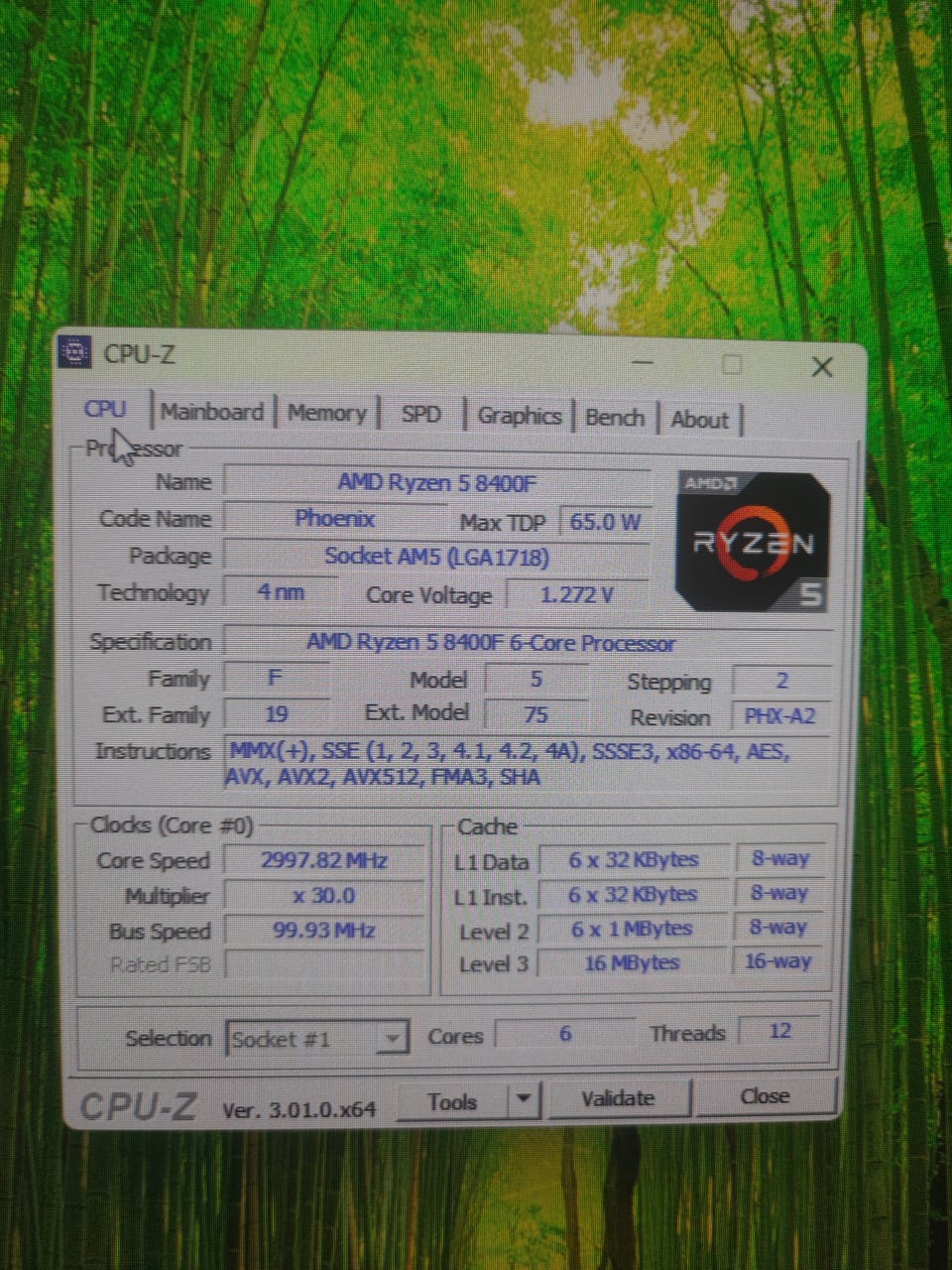Click the Bus Speed value 99.93 MHz
Image resolution: width=952 pixels, height=1270 pixels.
324,931
